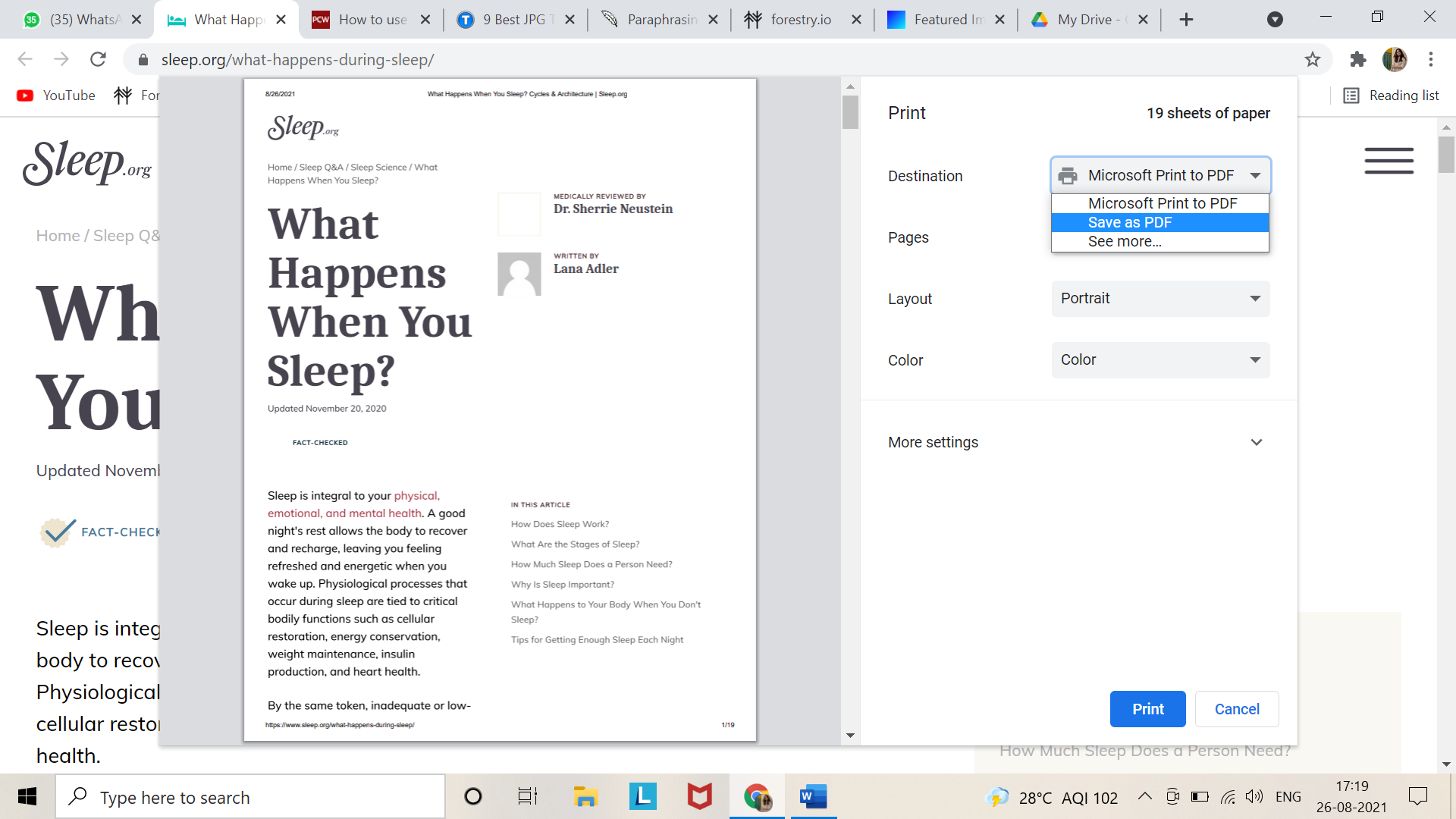The height and width of the screenshot is (819, 1456).
Task: Open the Extensions puzzle icon
Action: (1357, 59)
